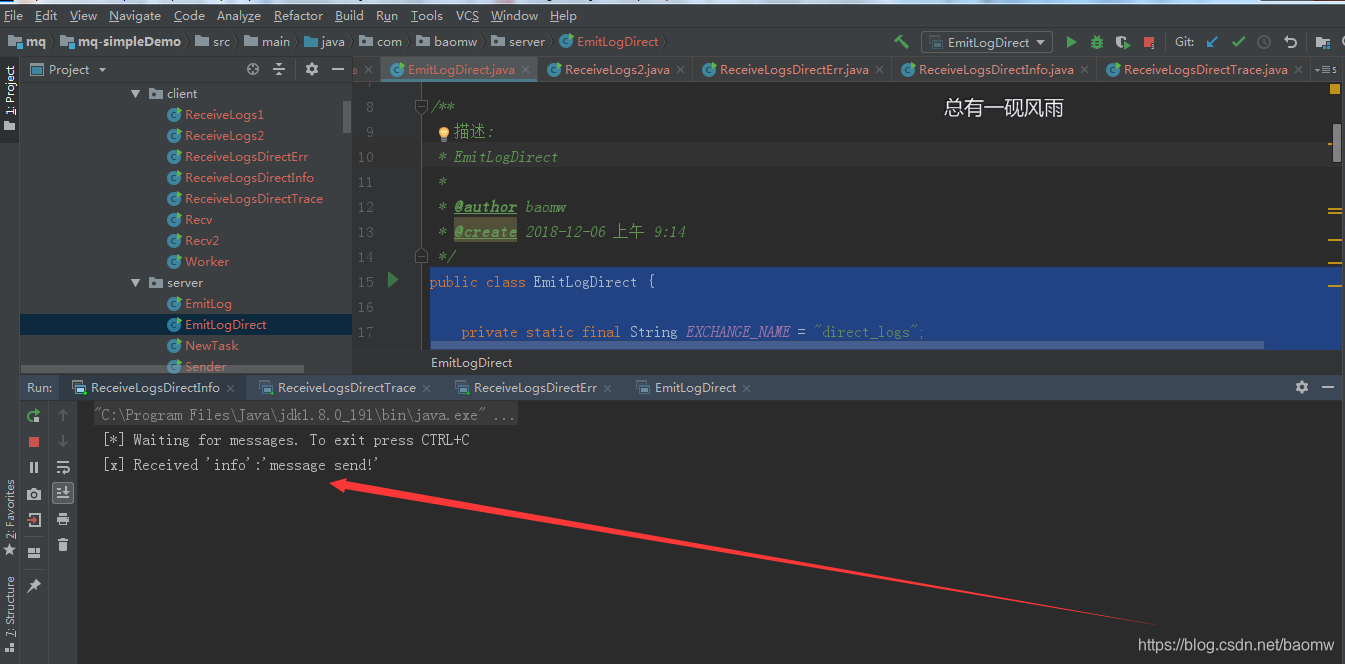The height and width of the screenshot is (664, 1345).
Task: Rerun process in Run panel
Action: point(34,415)
